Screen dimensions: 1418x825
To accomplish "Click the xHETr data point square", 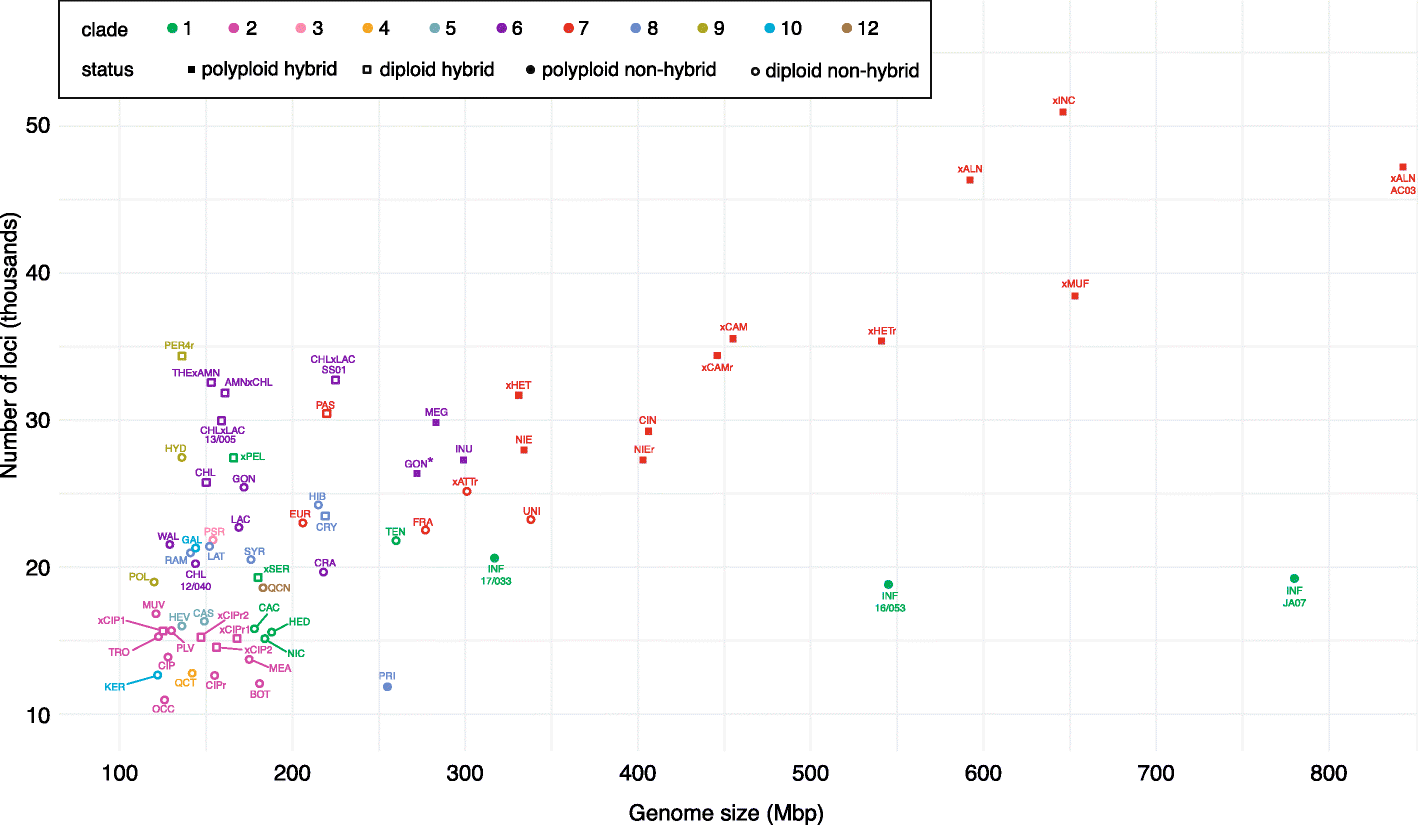I will [881, 341].
